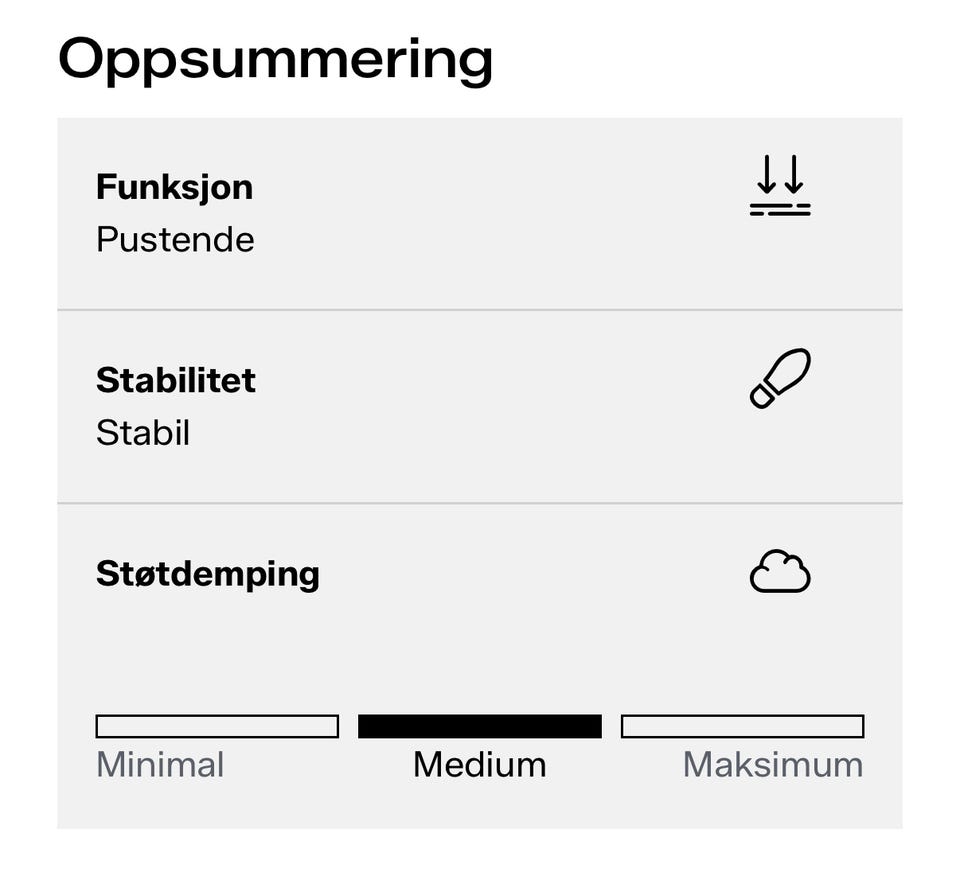Screen dimensions: 960x880
Task: Click the breathable down-arrows icon
Action: point(780,186)
